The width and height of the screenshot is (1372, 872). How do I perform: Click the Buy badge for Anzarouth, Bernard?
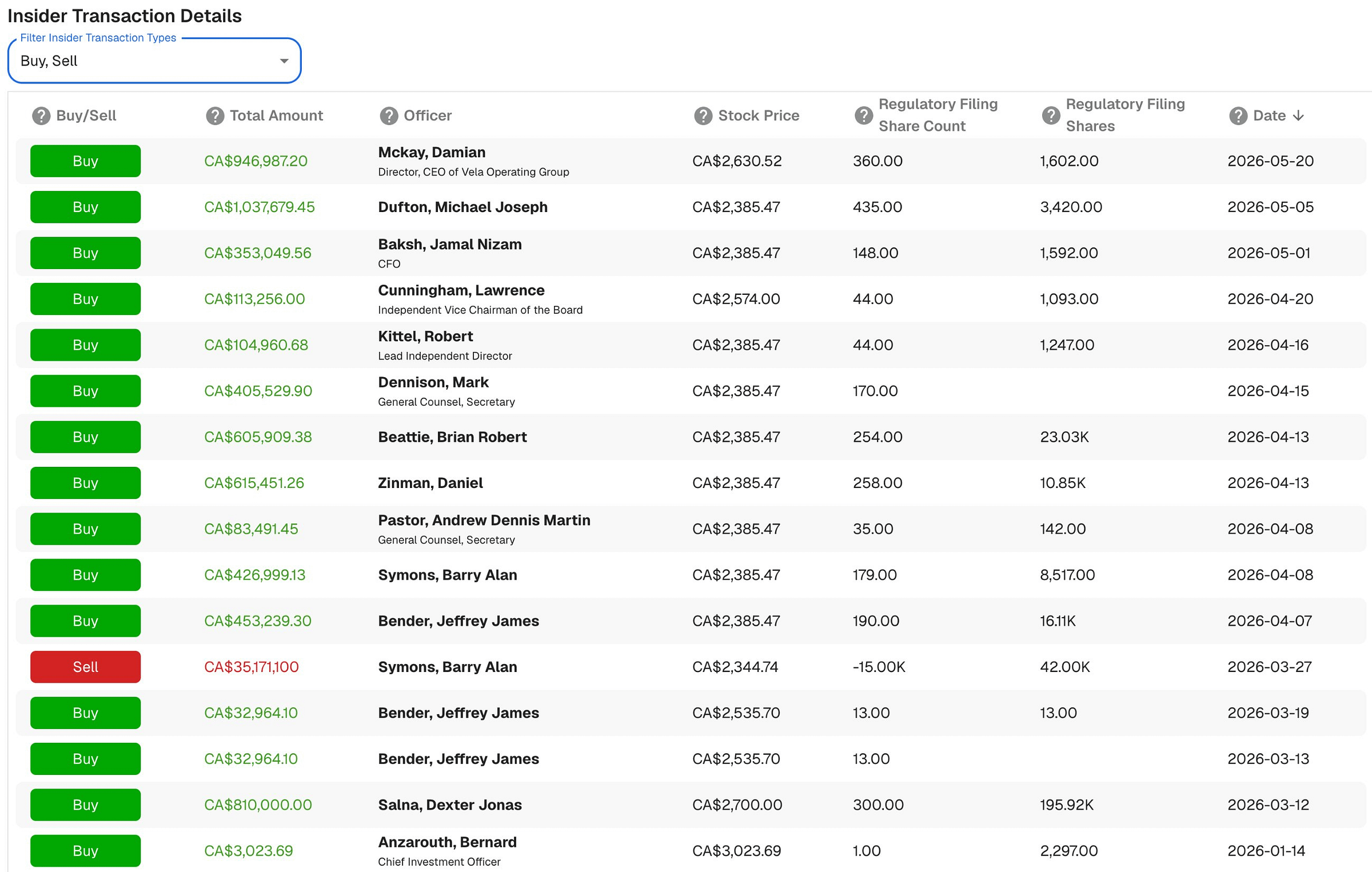pyautogui.click(x=86, y=851)
